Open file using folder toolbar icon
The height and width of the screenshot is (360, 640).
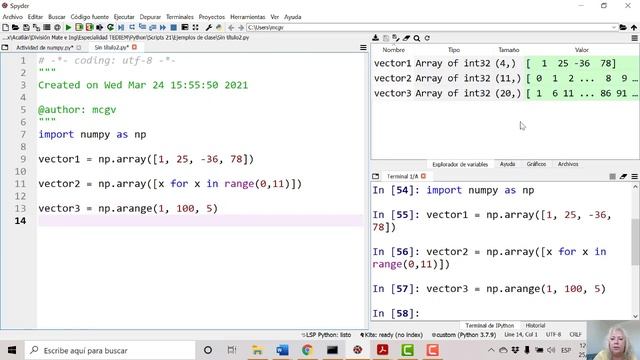point(16,27)
